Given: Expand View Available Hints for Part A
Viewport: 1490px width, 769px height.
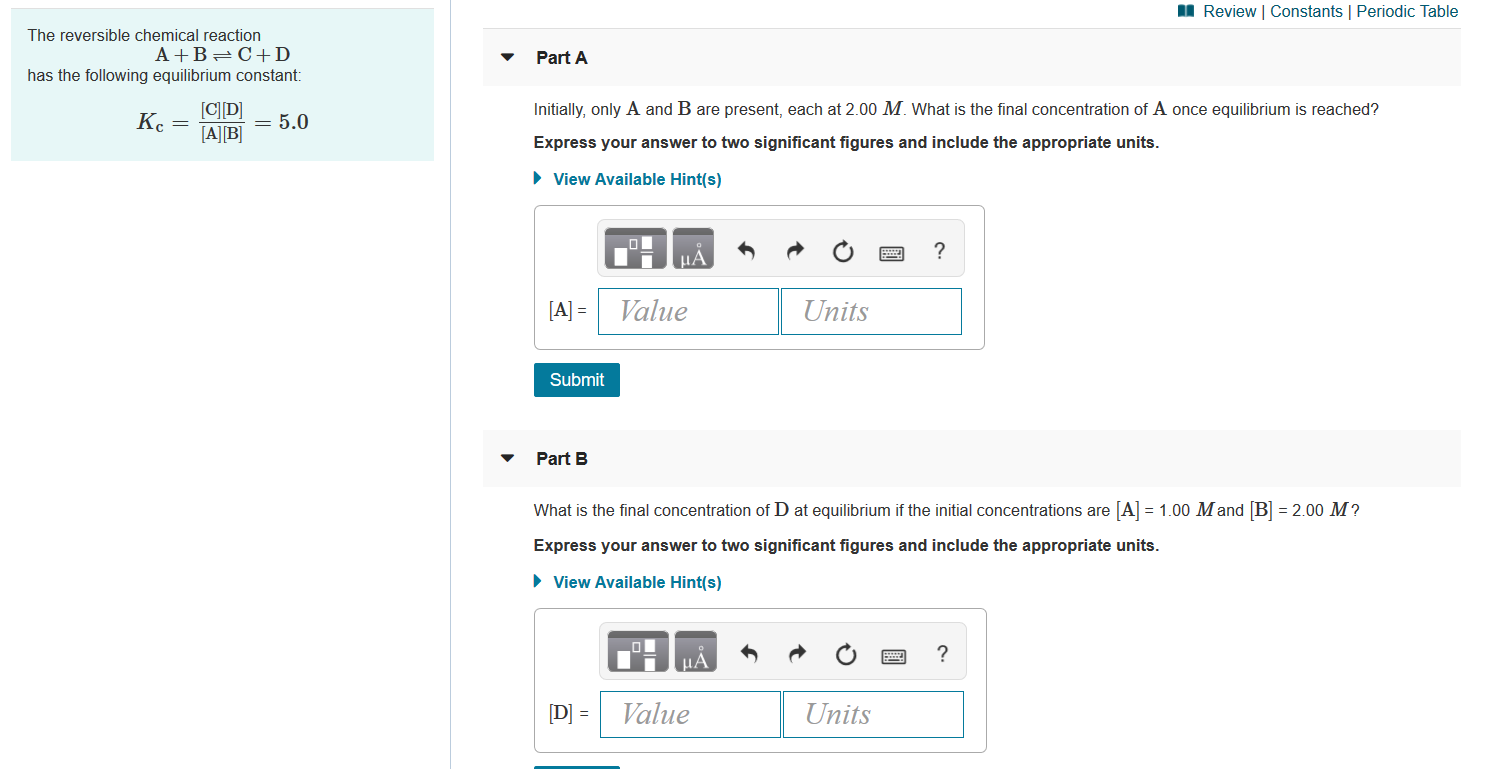Looking at the screenshot, I should pyautogui.click(x=636, y=179).
